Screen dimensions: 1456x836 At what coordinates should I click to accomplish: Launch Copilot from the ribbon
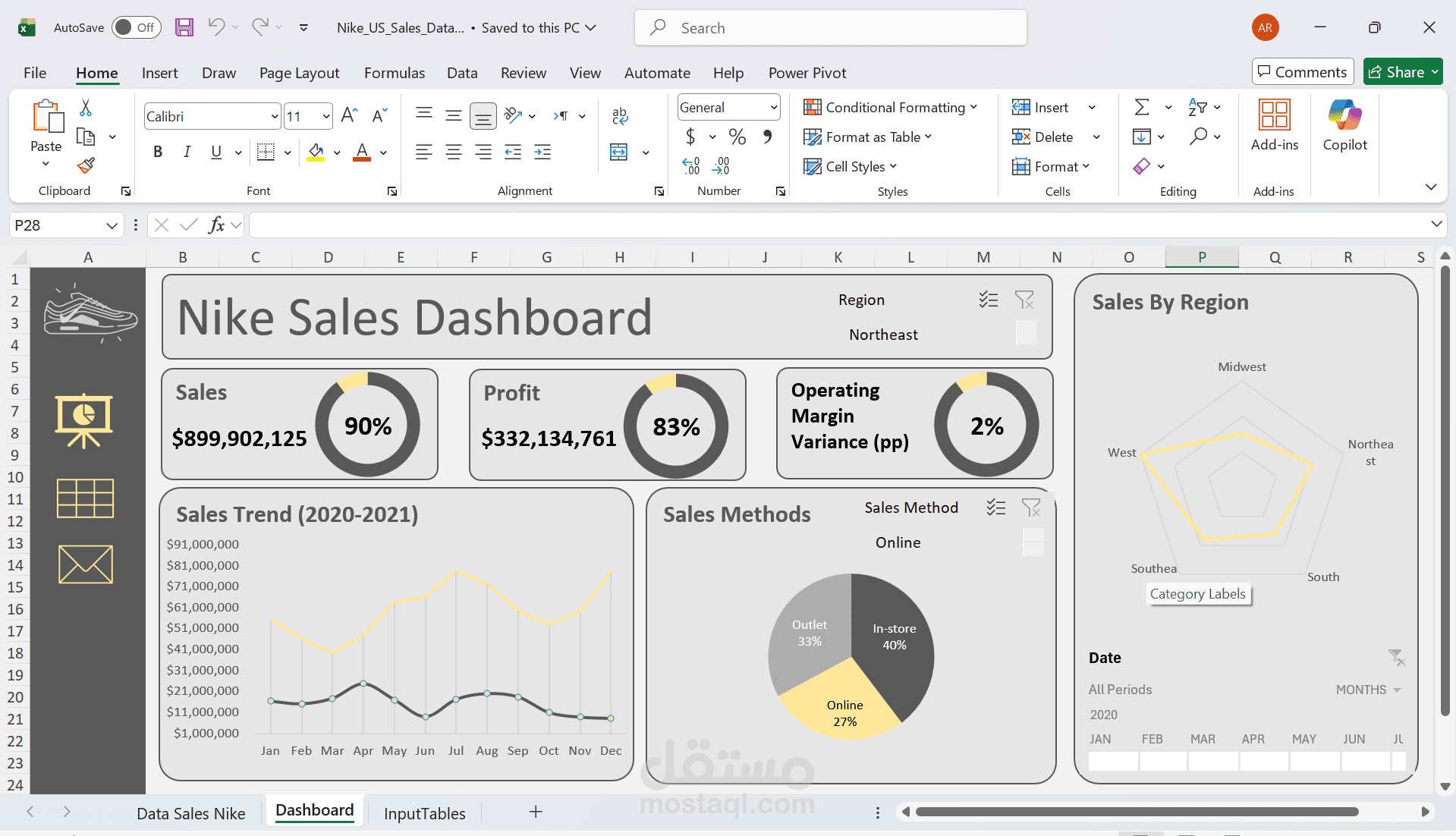(1344, 125)
